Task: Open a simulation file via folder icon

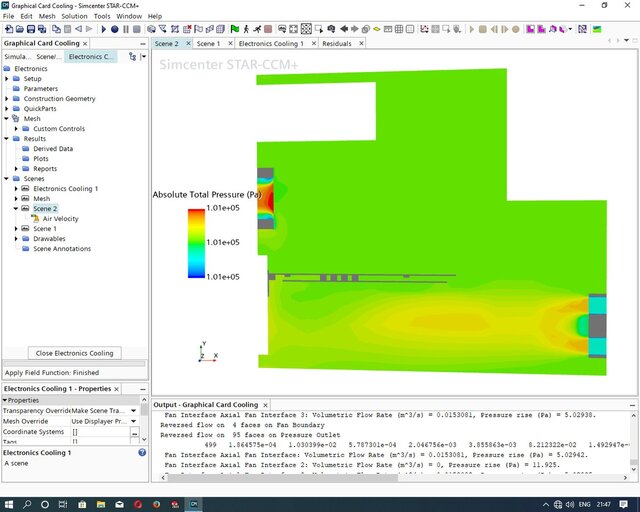Action: point(19,29)
